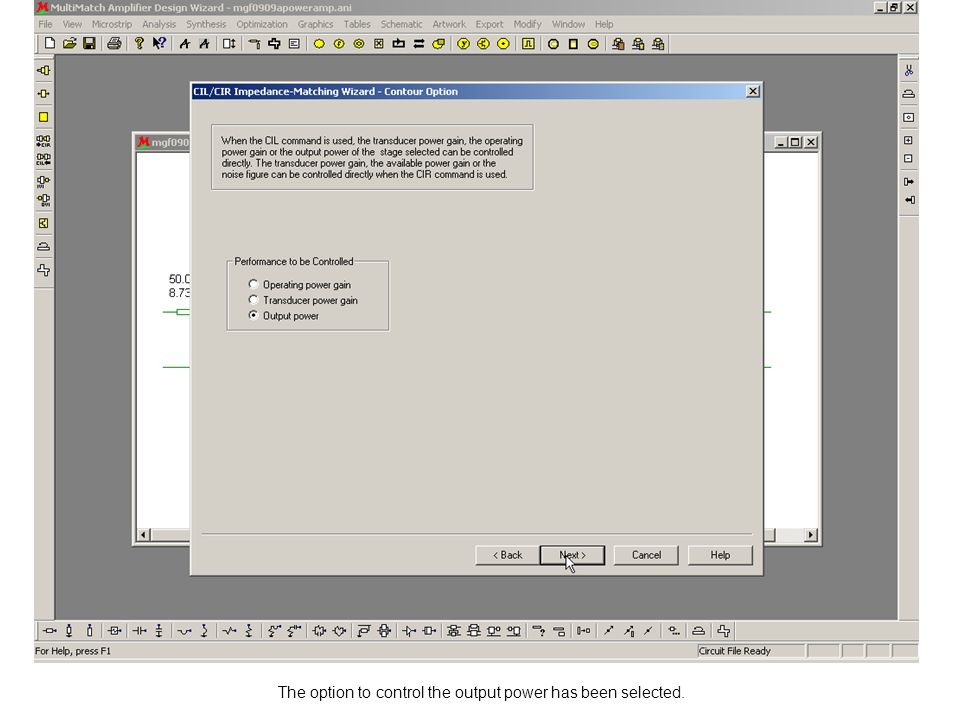Click the yellow question mark help icon
Screen dimensions: 960x720
pyautogui.click(x=139, y=43)
